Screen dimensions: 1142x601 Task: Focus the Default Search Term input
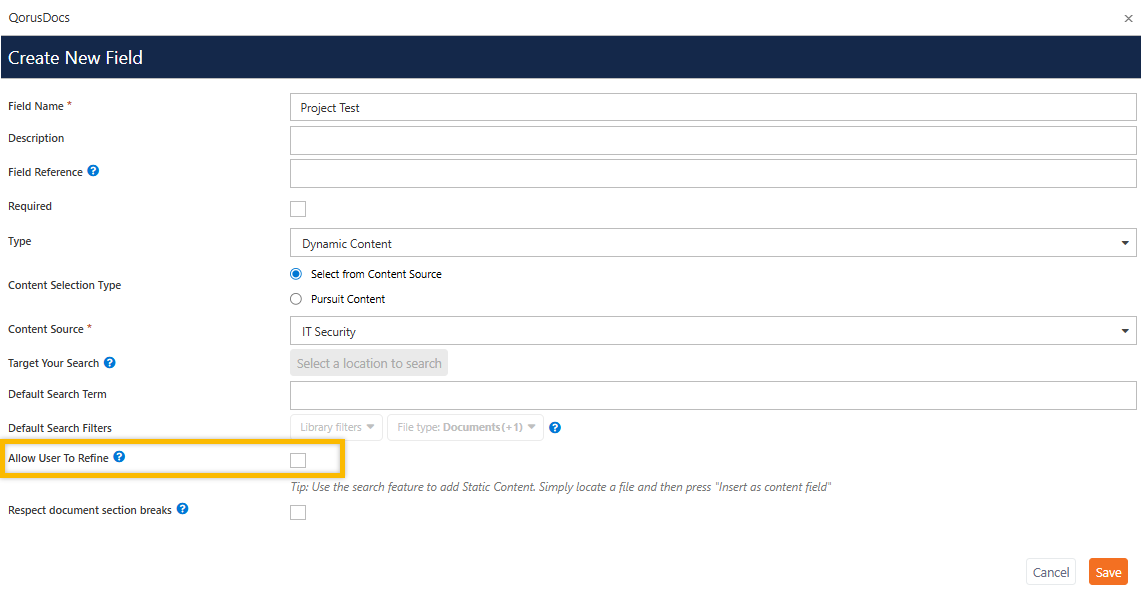(x=712, y=395)
